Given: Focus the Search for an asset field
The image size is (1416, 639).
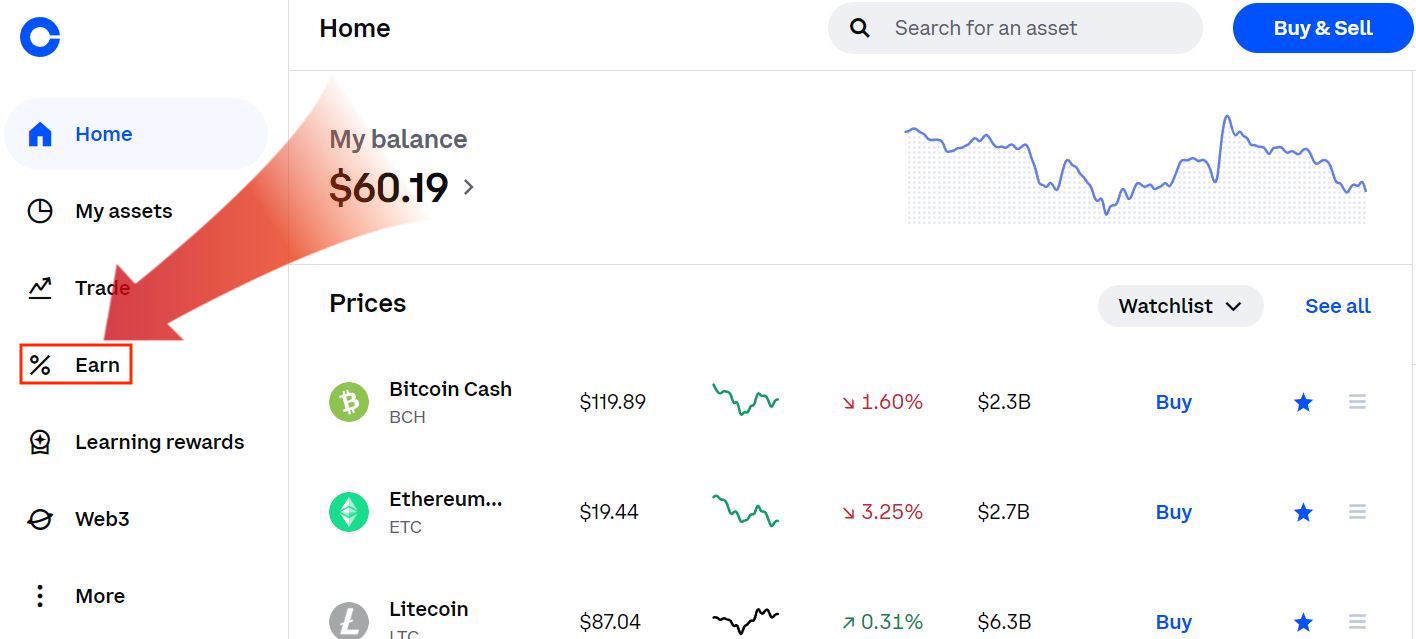Looking at the screenshot, I should [x=1030, y=28].
